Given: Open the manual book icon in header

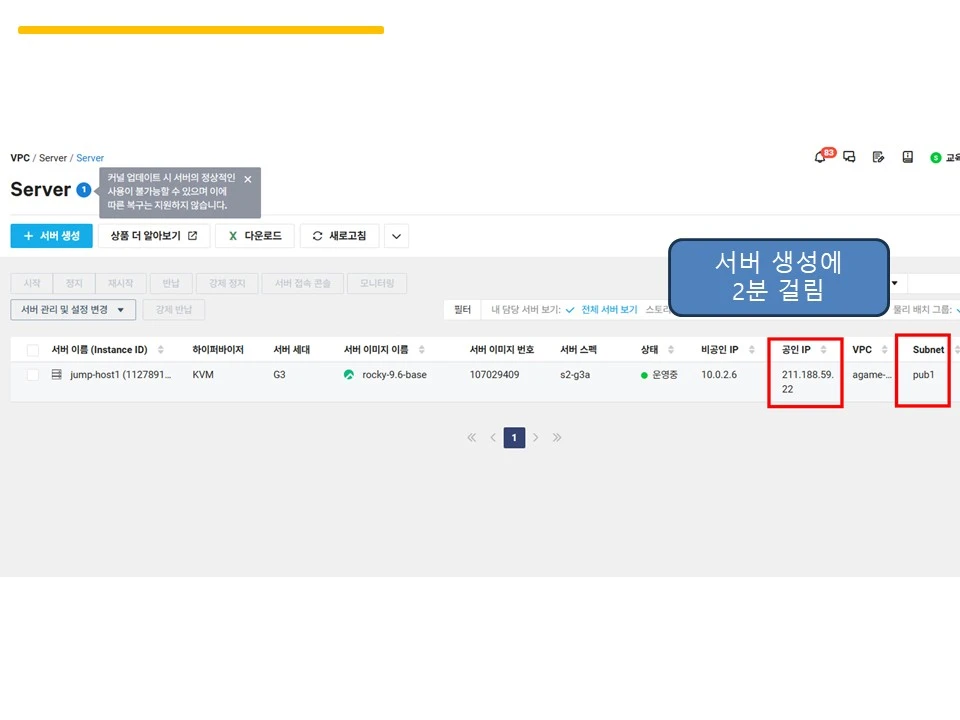Looking at the screenshot, I should click(x=907, y=157).
